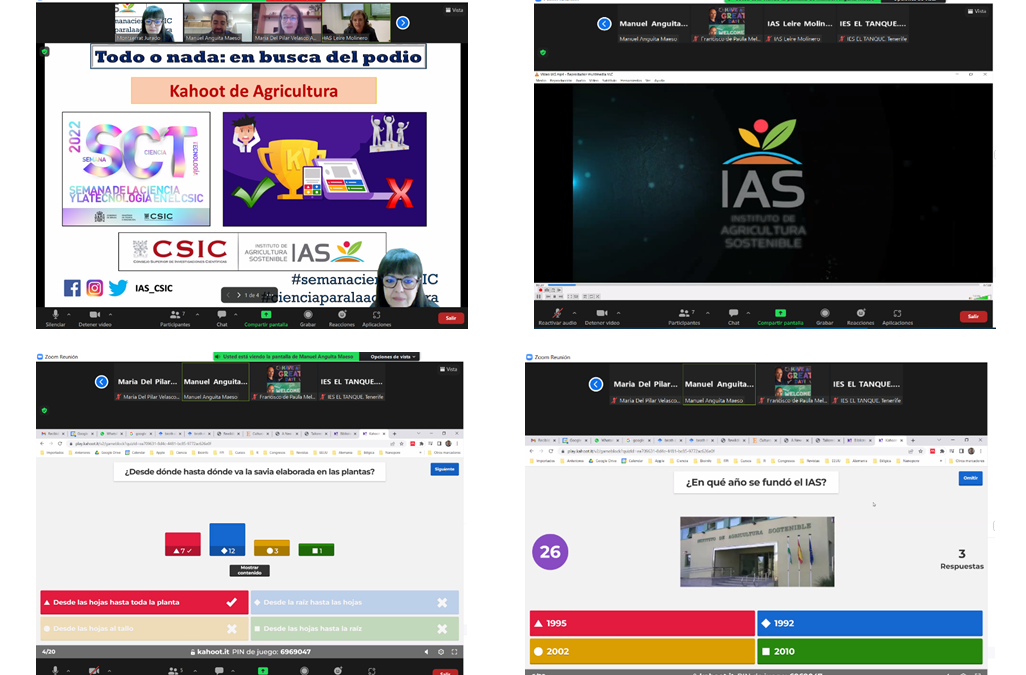Image resolution: width=1026 pixels, height=675 pixels.
Task: Click Kahoot volume control in bottom-left game bar
Action: (x=427, y=652)
